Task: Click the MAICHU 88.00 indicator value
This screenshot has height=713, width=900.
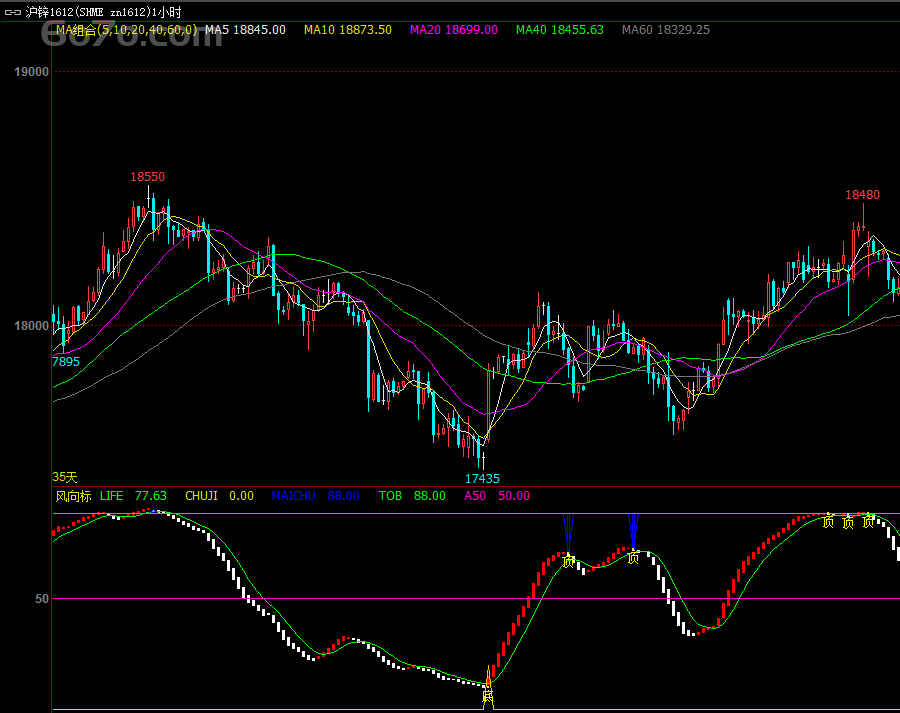Action: (x=316, y=496)
